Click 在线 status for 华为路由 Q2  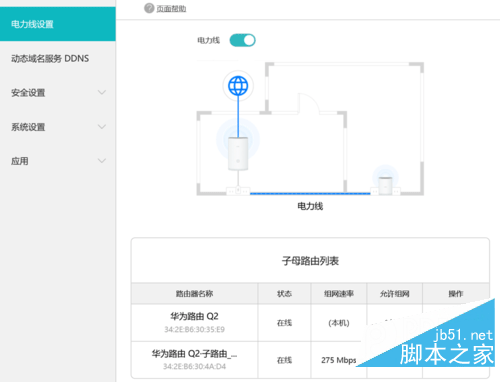coord(284,323)
